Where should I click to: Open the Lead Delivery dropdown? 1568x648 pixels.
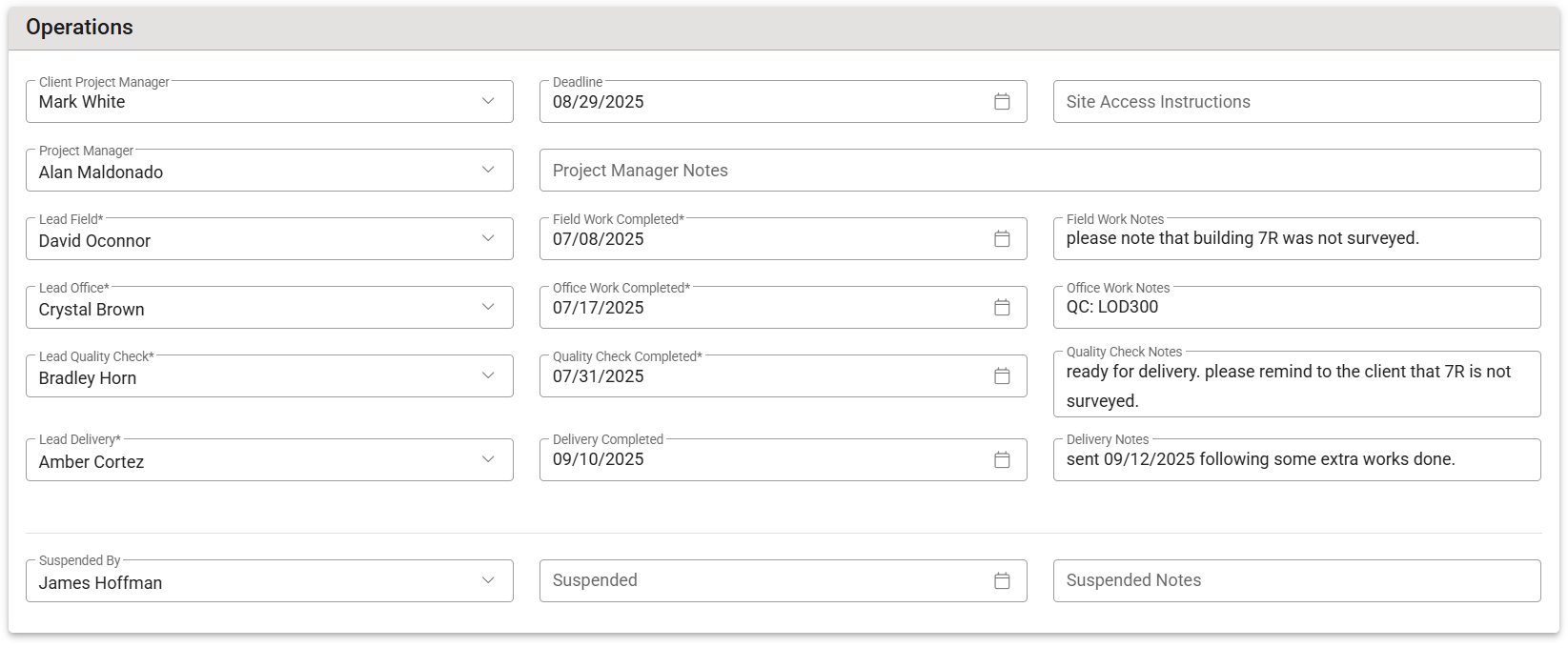(x=488, y=460)
